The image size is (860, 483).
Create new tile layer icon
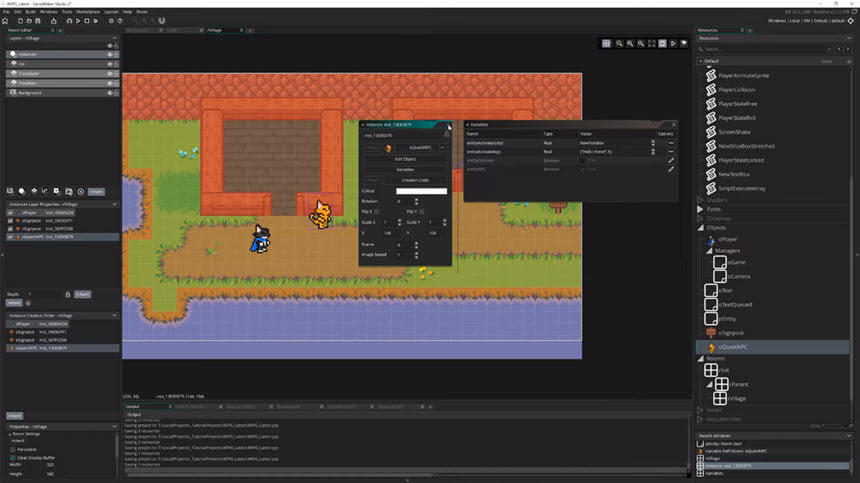(33, 191)
